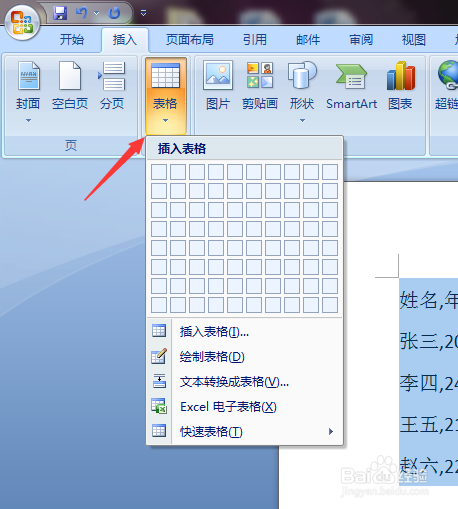The height and width of the screenshot is (509, 458).
Task: Click the redo arrow icon
Action: [114, 13]
